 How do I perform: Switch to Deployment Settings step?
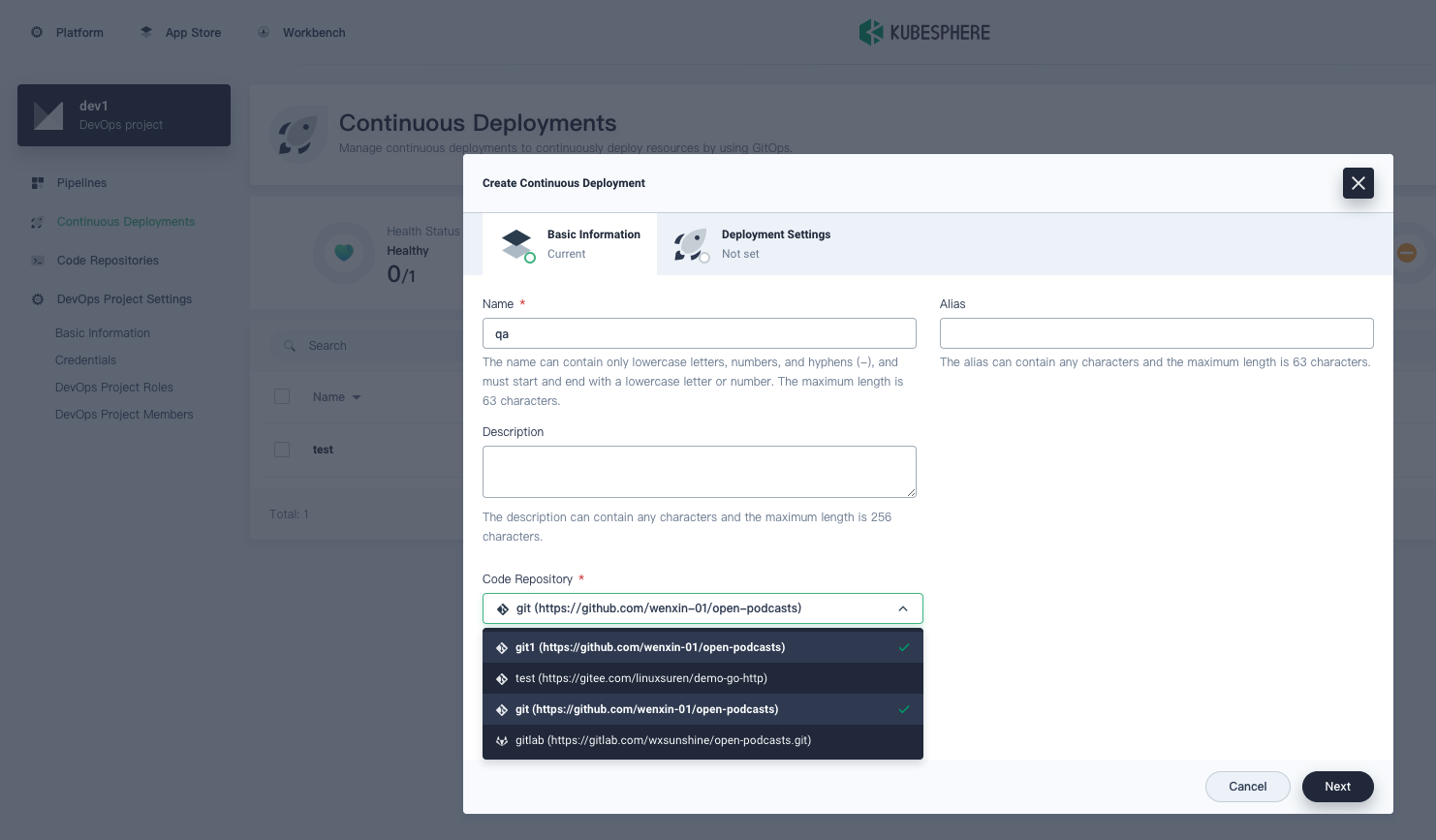point(775,244)
